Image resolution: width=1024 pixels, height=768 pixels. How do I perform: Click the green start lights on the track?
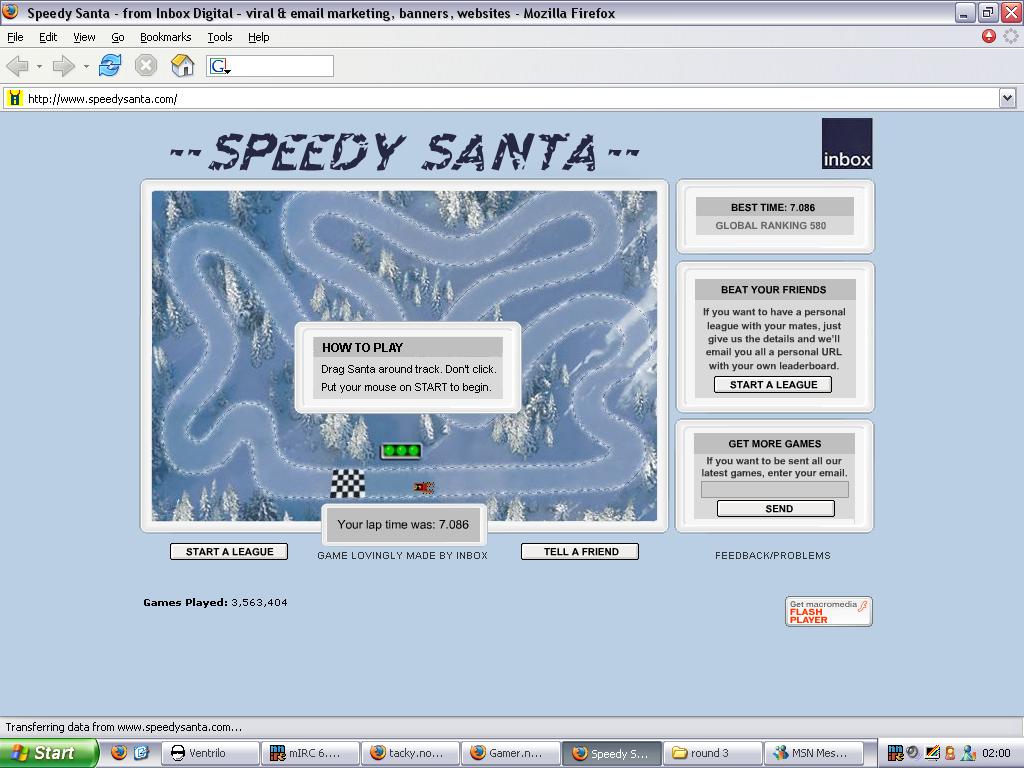click(x=401, y=451)
